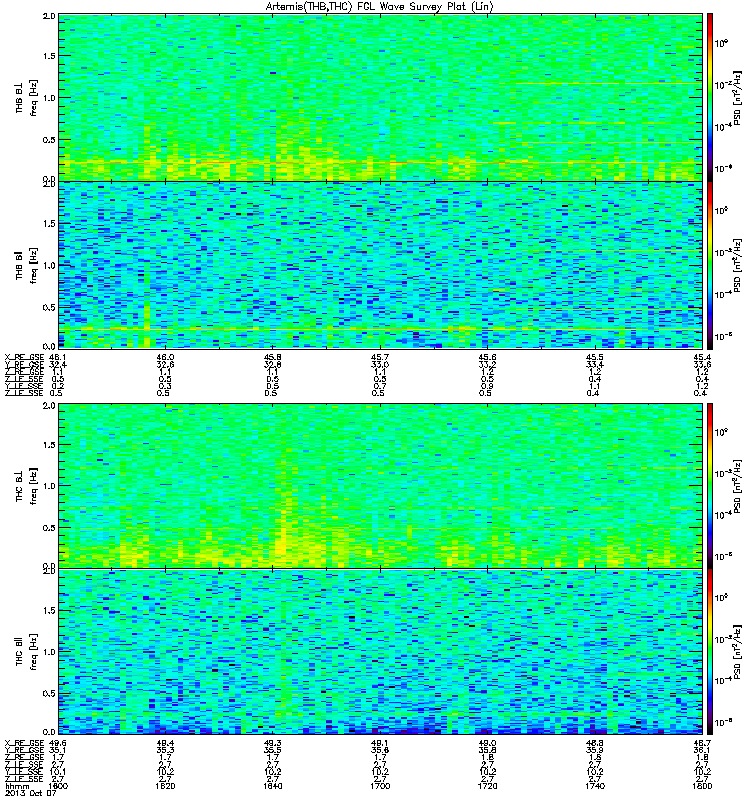Click the THC Y_RE_GSE value '35.9'
This screenshot has height=800, width=750.
594,750
